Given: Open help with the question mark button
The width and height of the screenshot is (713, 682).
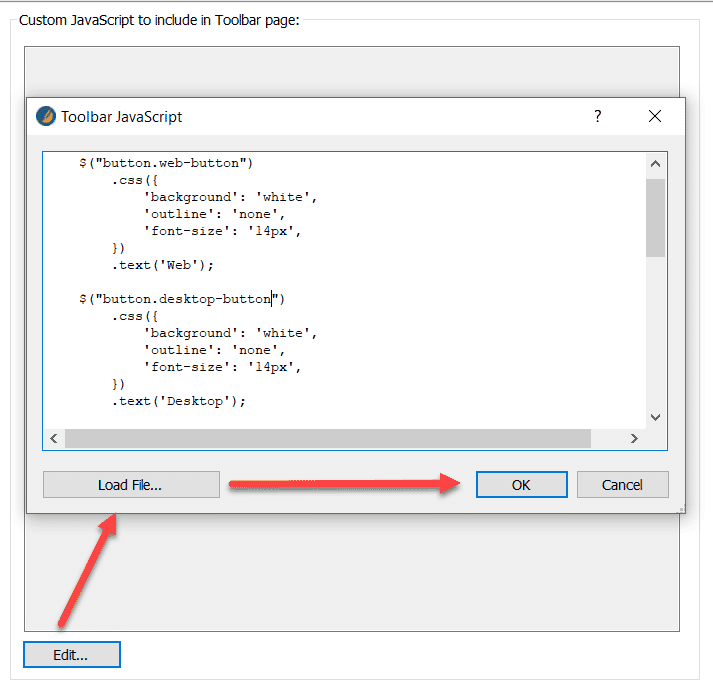Looking at the screenshot, I should [x=598, y=116].
